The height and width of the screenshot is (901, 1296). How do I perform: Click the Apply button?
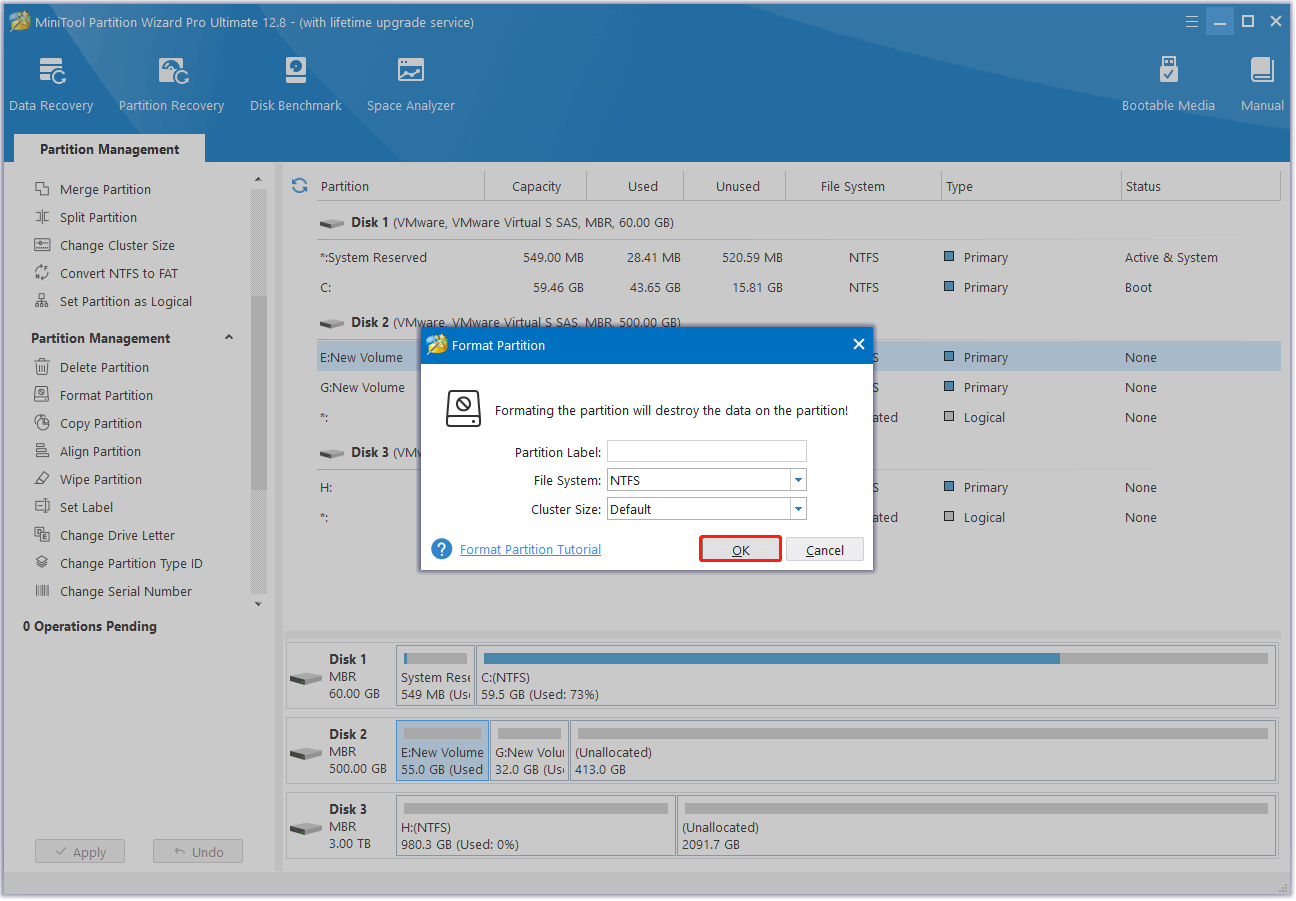click(x=80, y=852)
